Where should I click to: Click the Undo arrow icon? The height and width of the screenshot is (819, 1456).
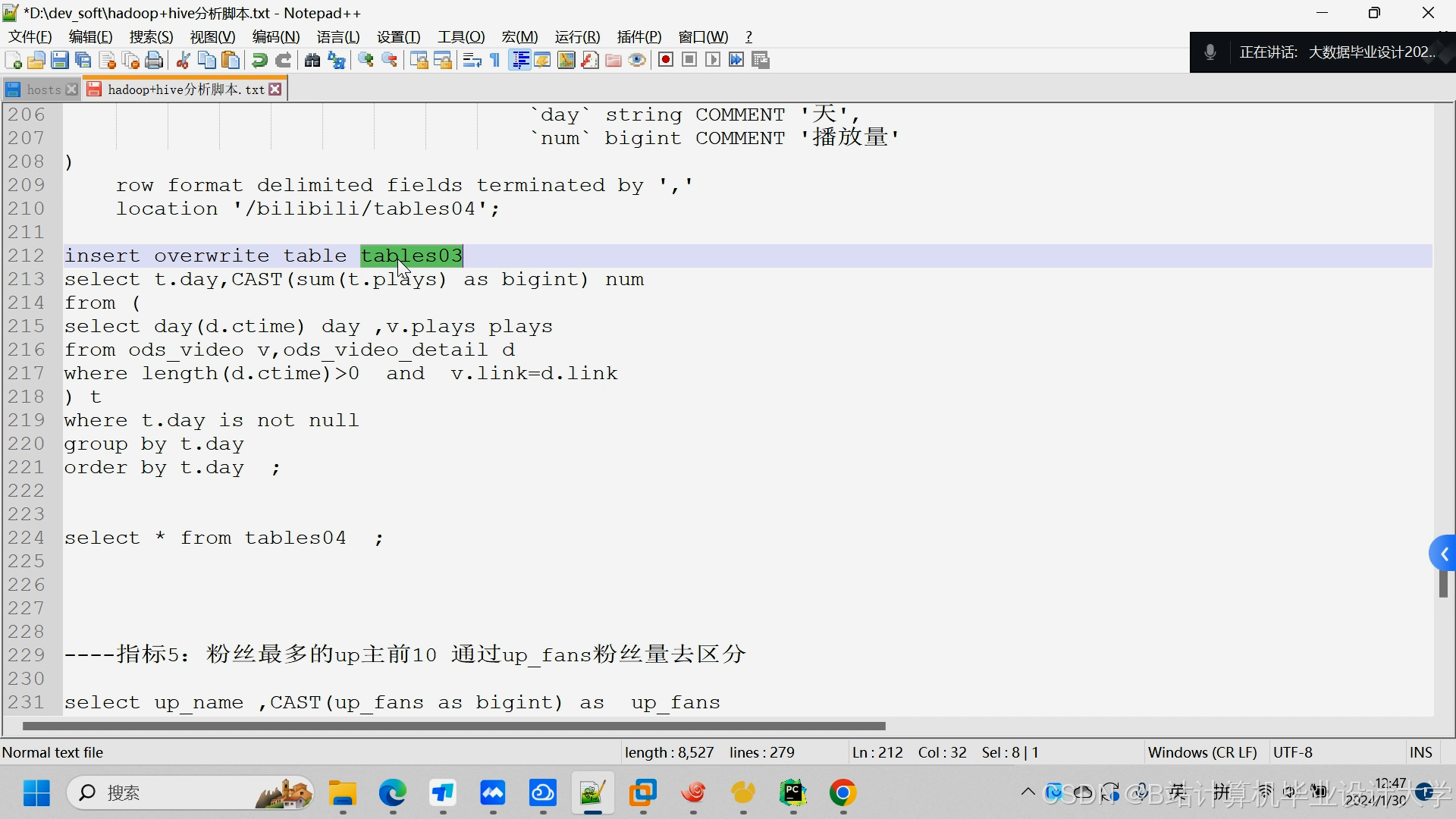click(259, 61)
